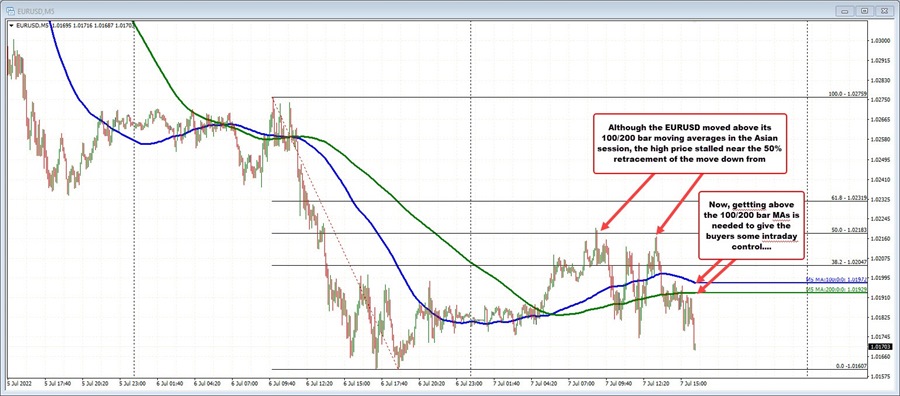900x396 pixels.
Task: Click the 5 Jul 23:00 time axis label
Action: (134, 382)
